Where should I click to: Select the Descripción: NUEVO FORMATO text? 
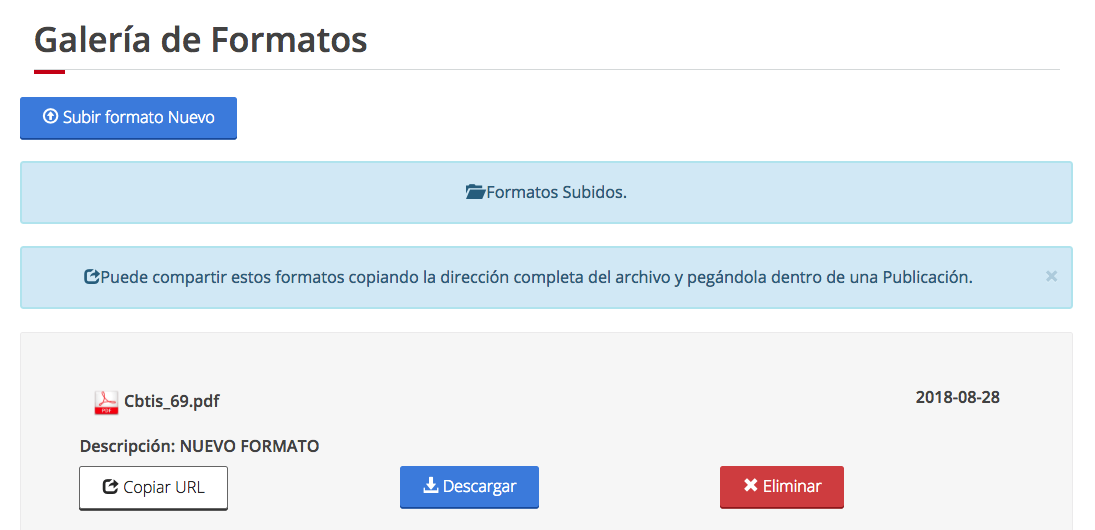click(199, 446)
